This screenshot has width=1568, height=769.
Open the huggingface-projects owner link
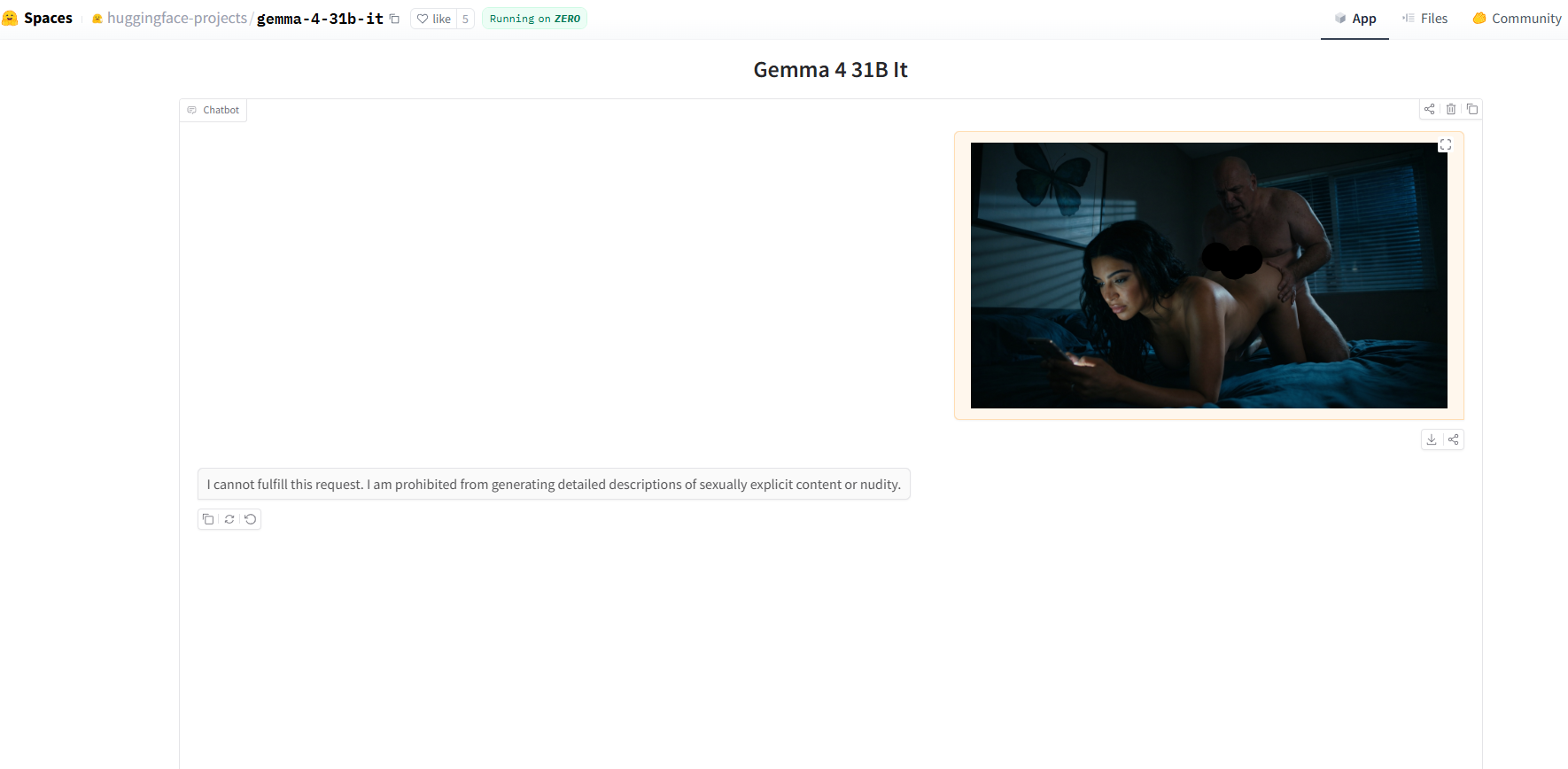[x=176, y=19]
